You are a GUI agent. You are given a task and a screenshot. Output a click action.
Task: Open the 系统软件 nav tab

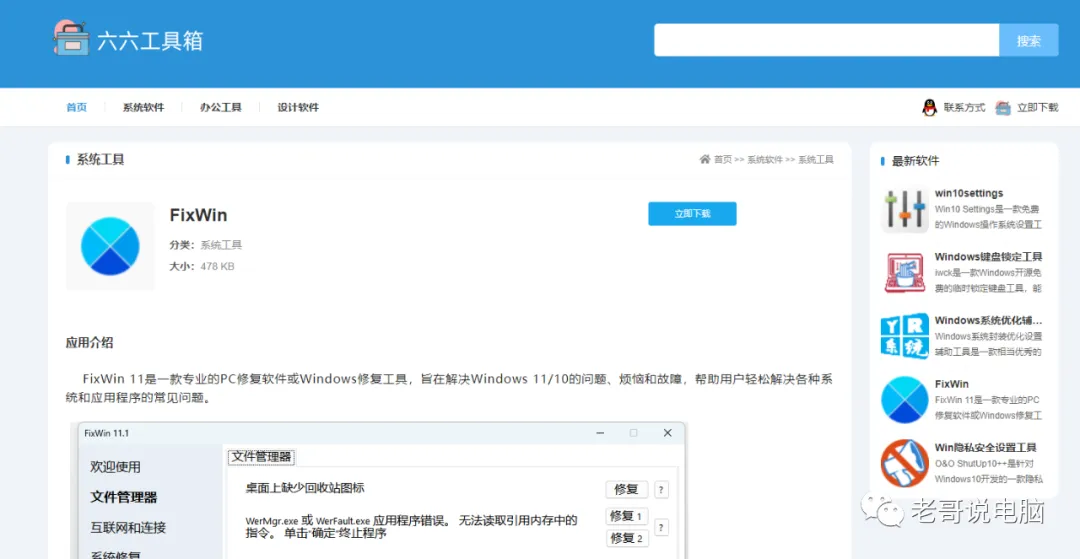click(143, 107)
